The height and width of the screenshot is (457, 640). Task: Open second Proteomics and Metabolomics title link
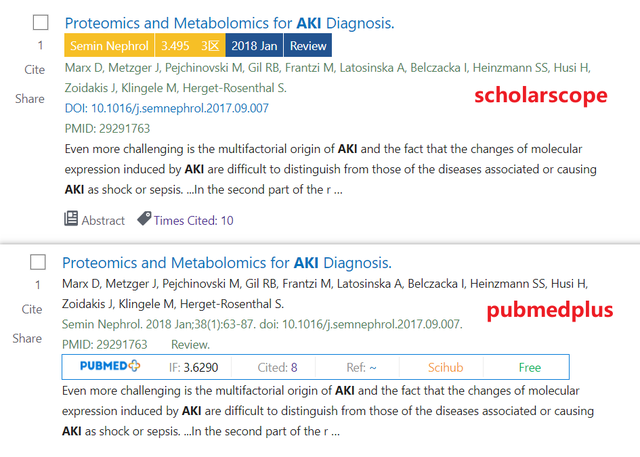[227, 263]
